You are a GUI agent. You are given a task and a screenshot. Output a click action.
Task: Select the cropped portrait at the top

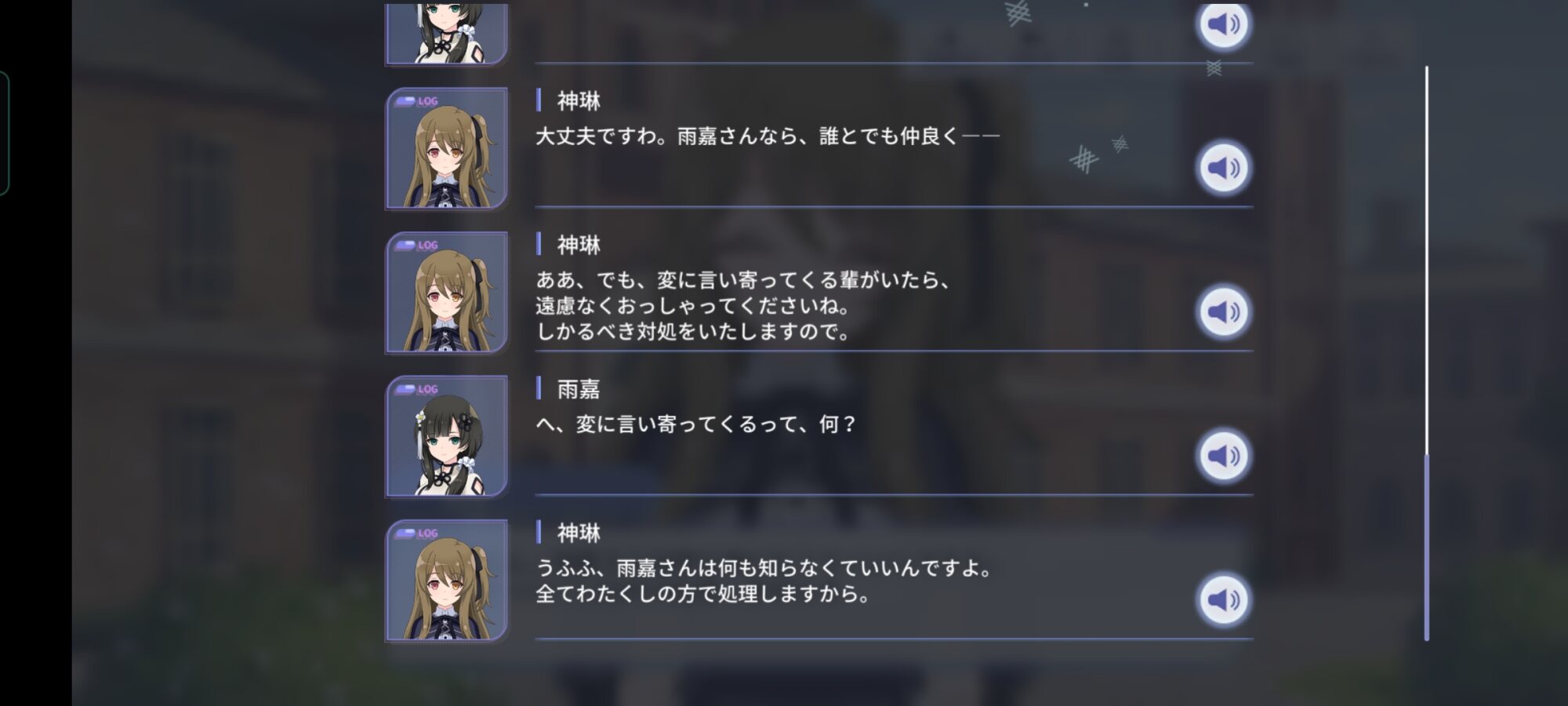[446, 34]
